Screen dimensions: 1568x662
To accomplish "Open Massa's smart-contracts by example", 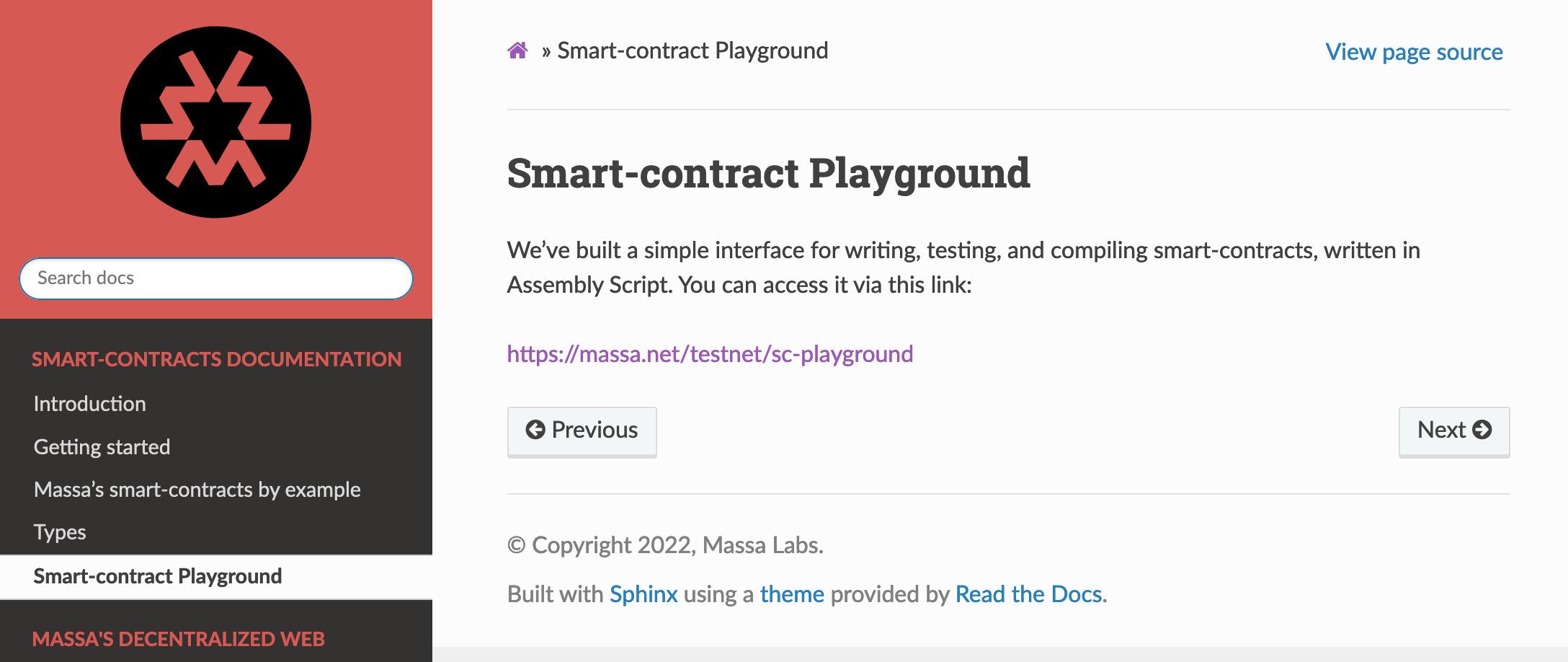I will click(197, 490).
